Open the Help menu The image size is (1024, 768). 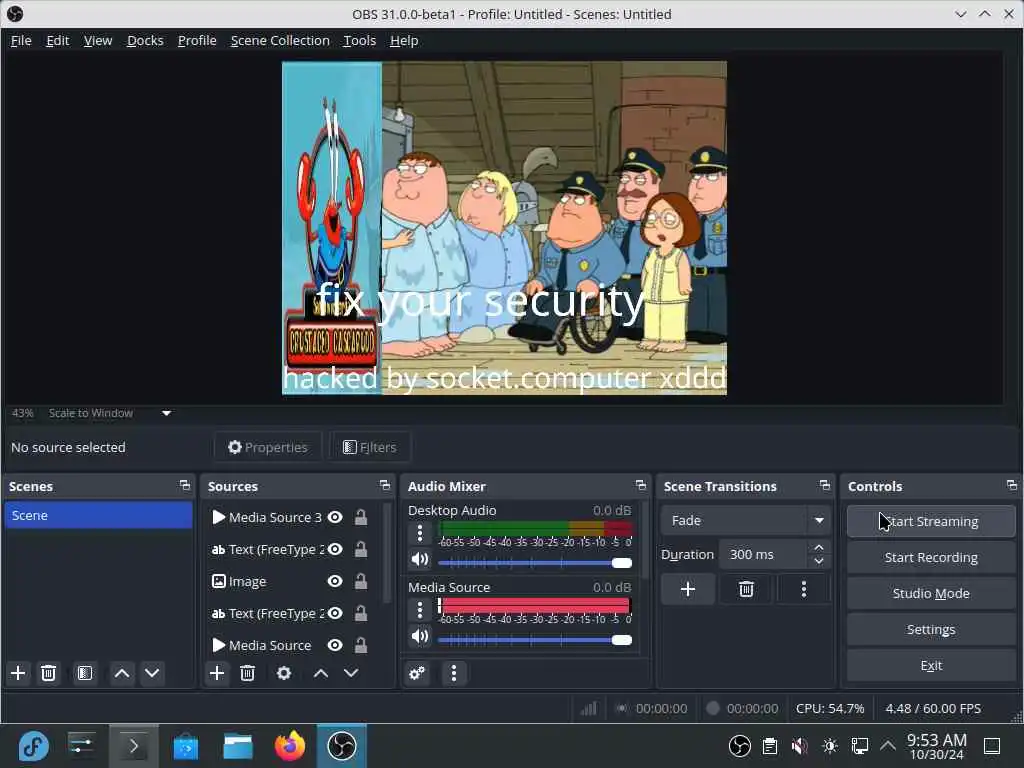coord(404,40)
